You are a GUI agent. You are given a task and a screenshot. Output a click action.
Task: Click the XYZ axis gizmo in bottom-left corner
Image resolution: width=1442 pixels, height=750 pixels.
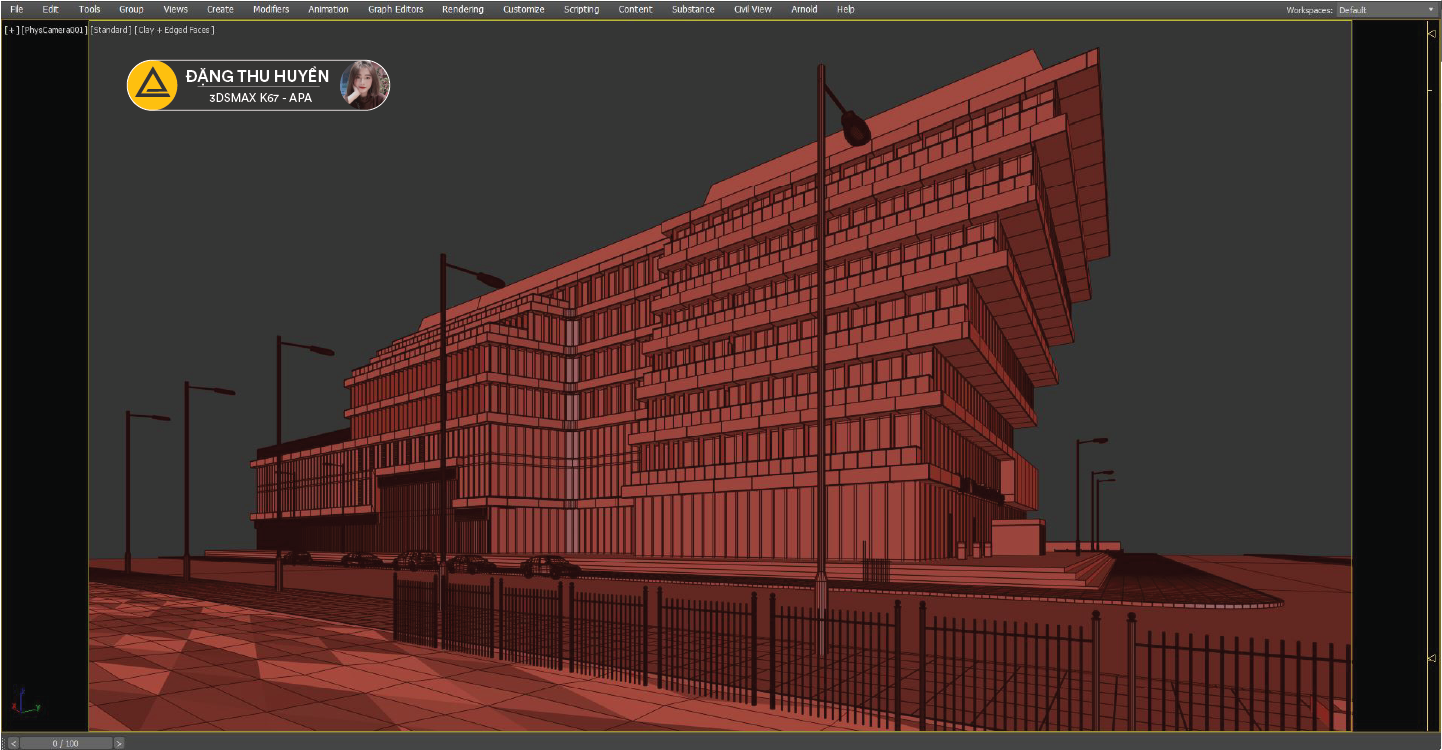point(24,701)
